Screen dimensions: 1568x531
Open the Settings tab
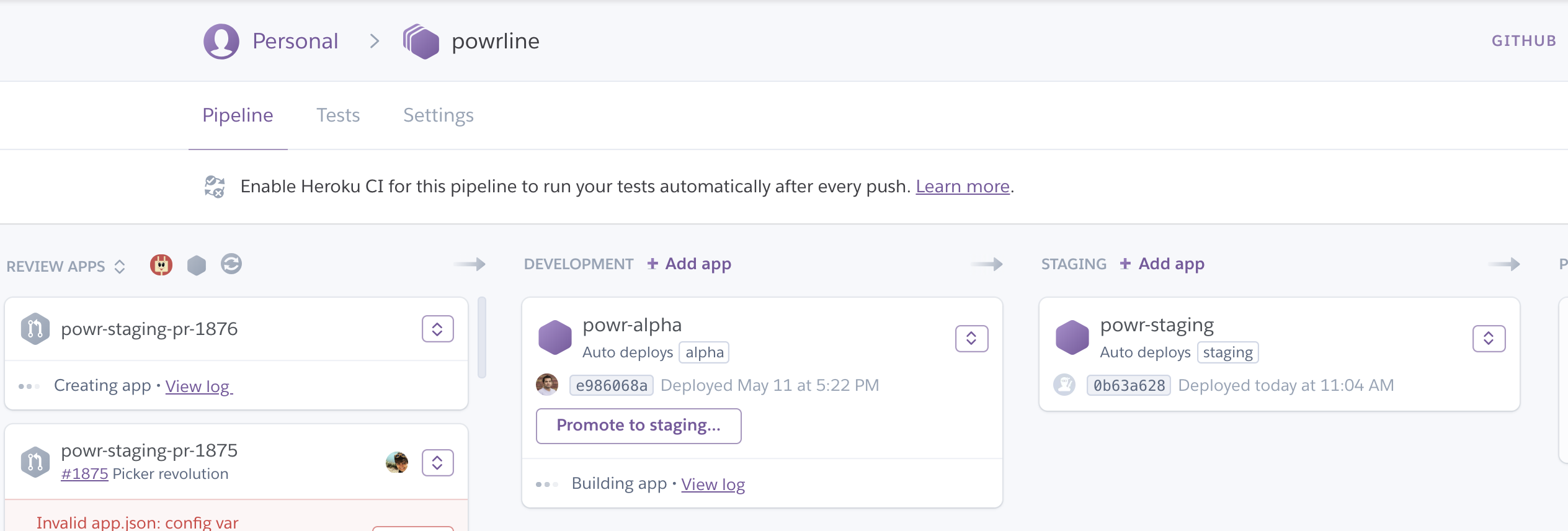coord(439,115)
